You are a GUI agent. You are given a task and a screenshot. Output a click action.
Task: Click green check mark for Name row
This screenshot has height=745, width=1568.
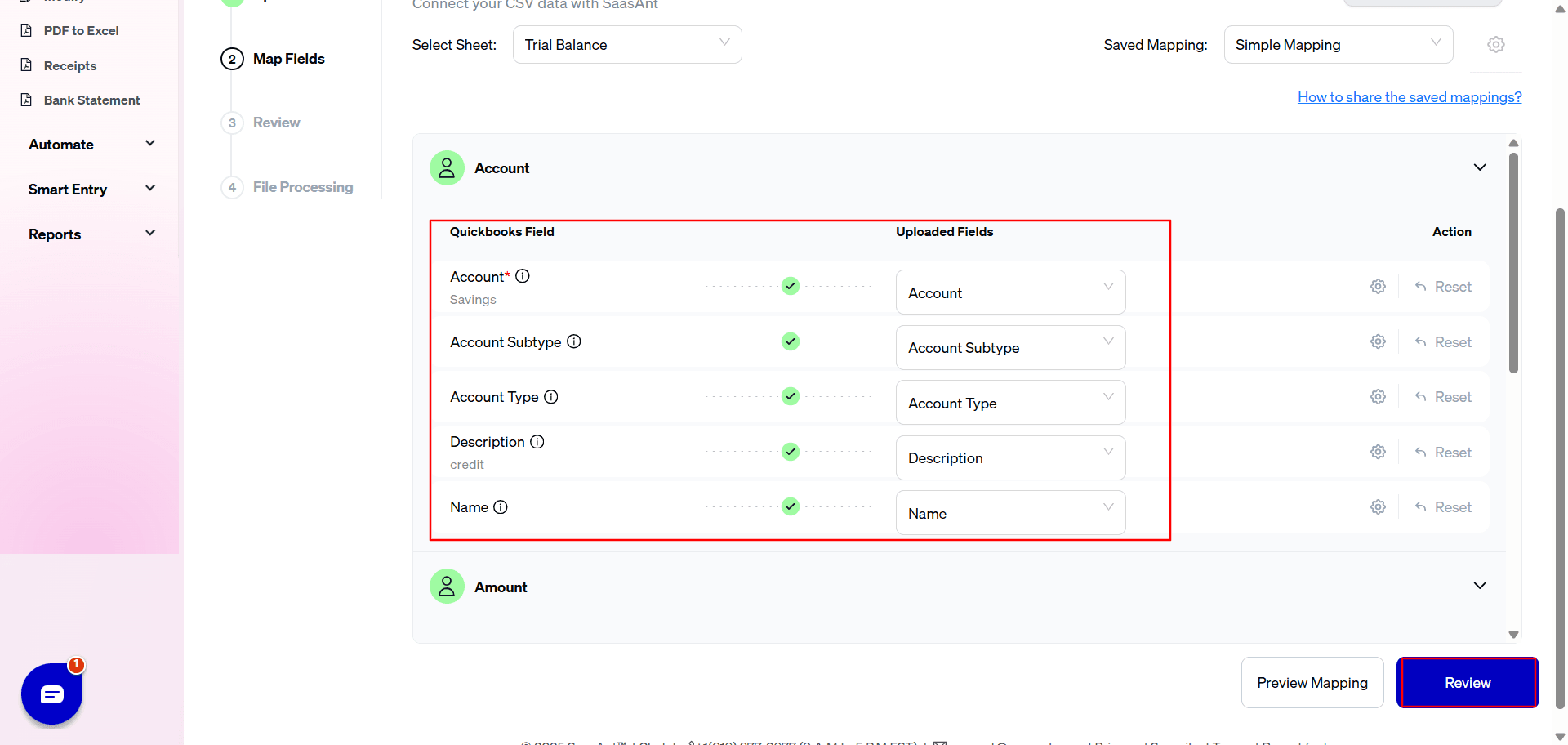pos(791,506)
